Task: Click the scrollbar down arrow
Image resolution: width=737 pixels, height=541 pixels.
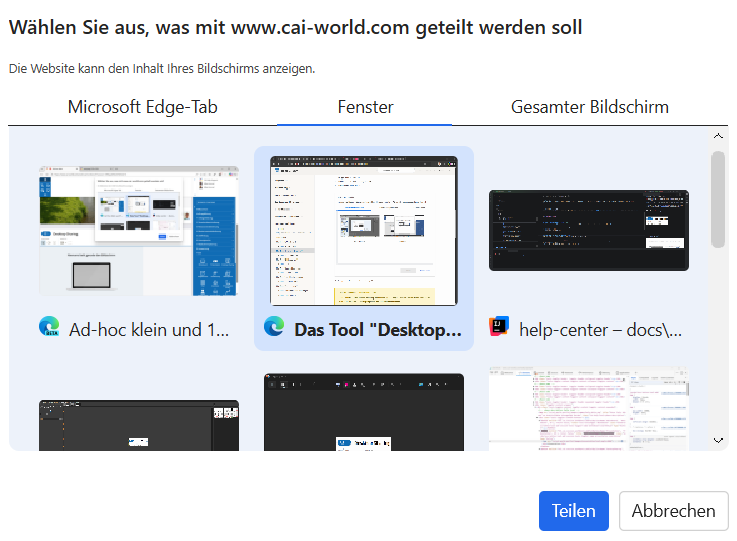Action: pyautogui.click(x=718, y=439)
